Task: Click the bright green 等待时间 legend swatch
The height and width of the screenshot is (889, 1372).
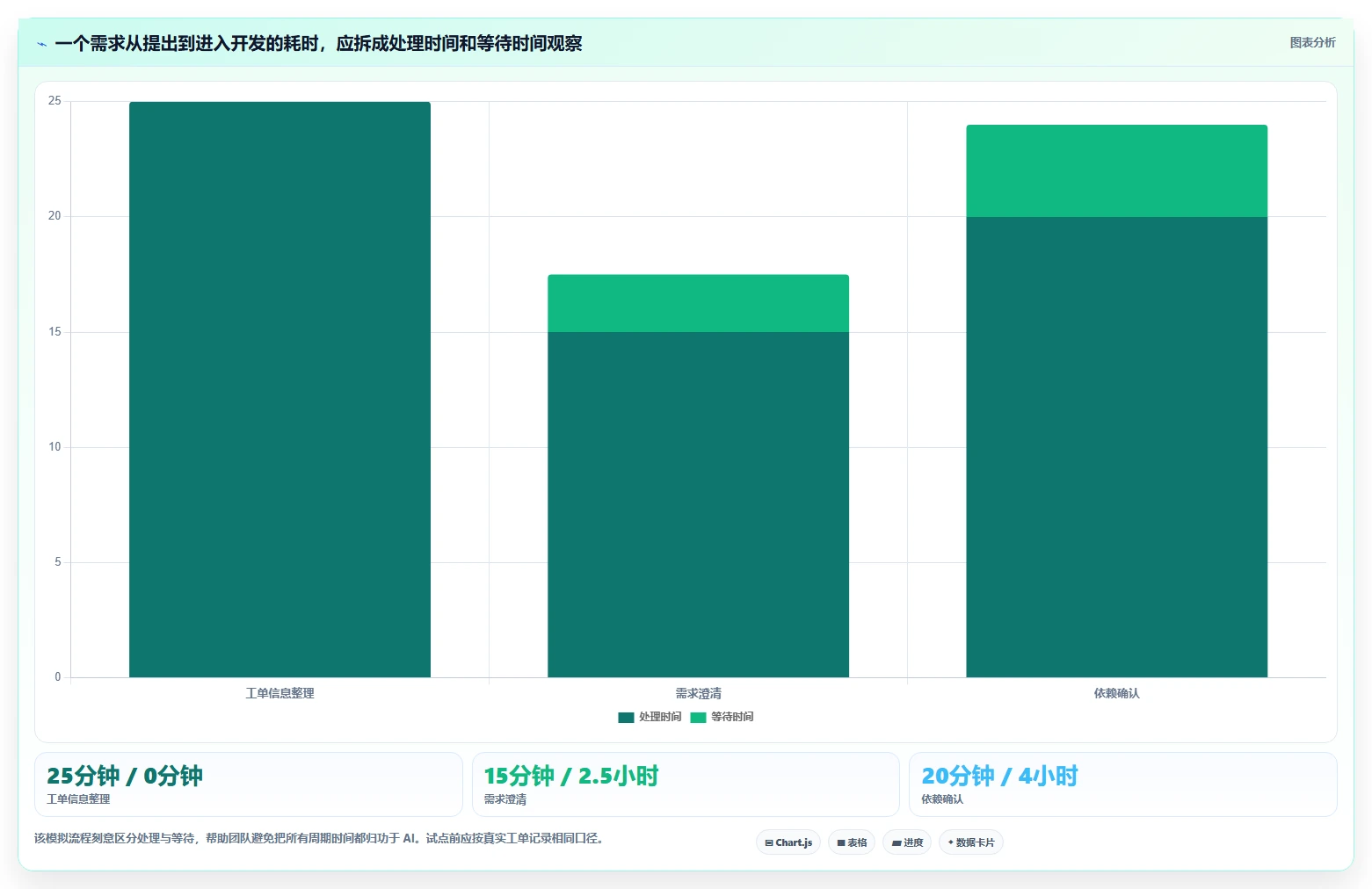Action: [699, 718]
